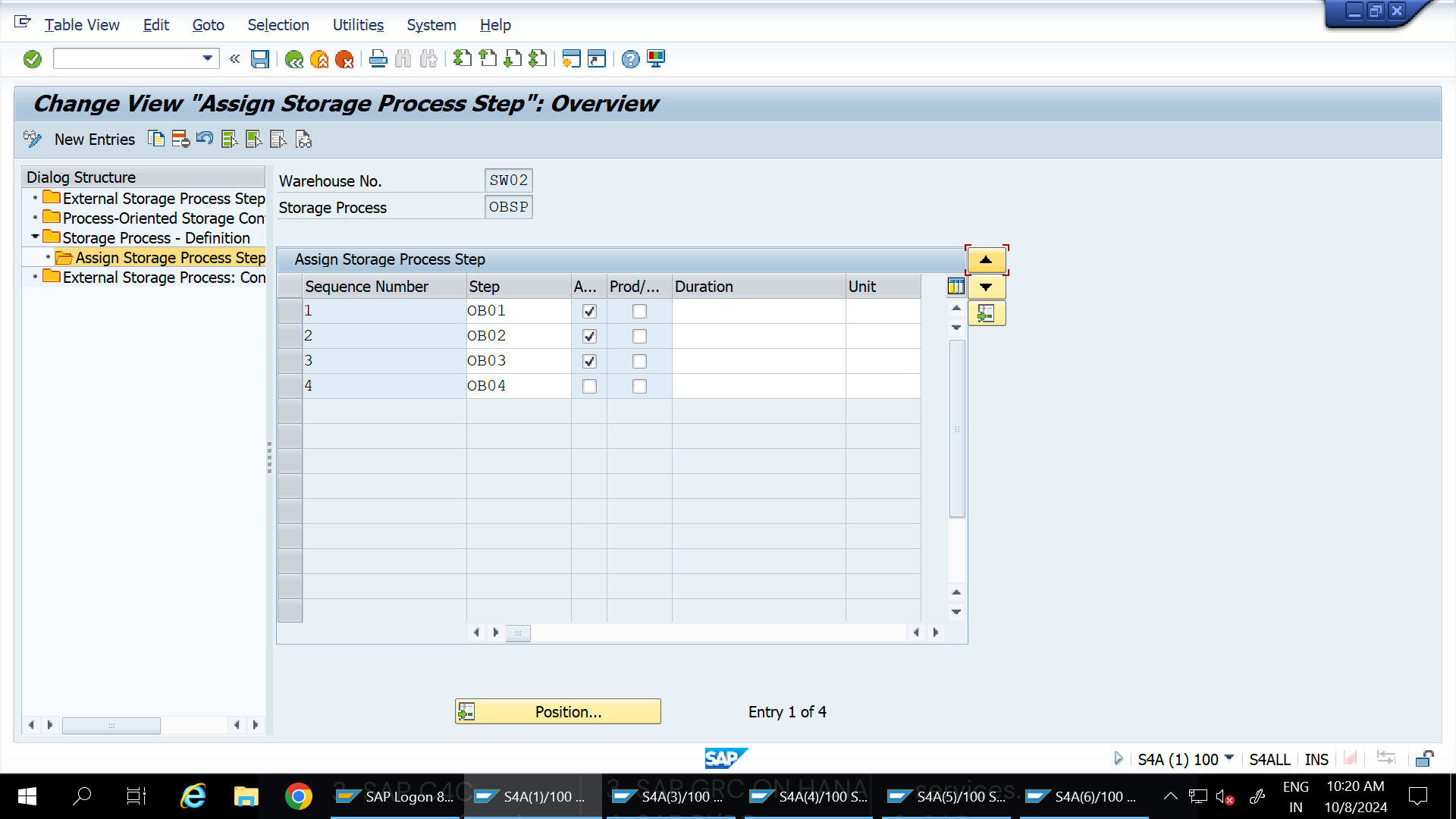Save the table entries

tap(260, 59)
